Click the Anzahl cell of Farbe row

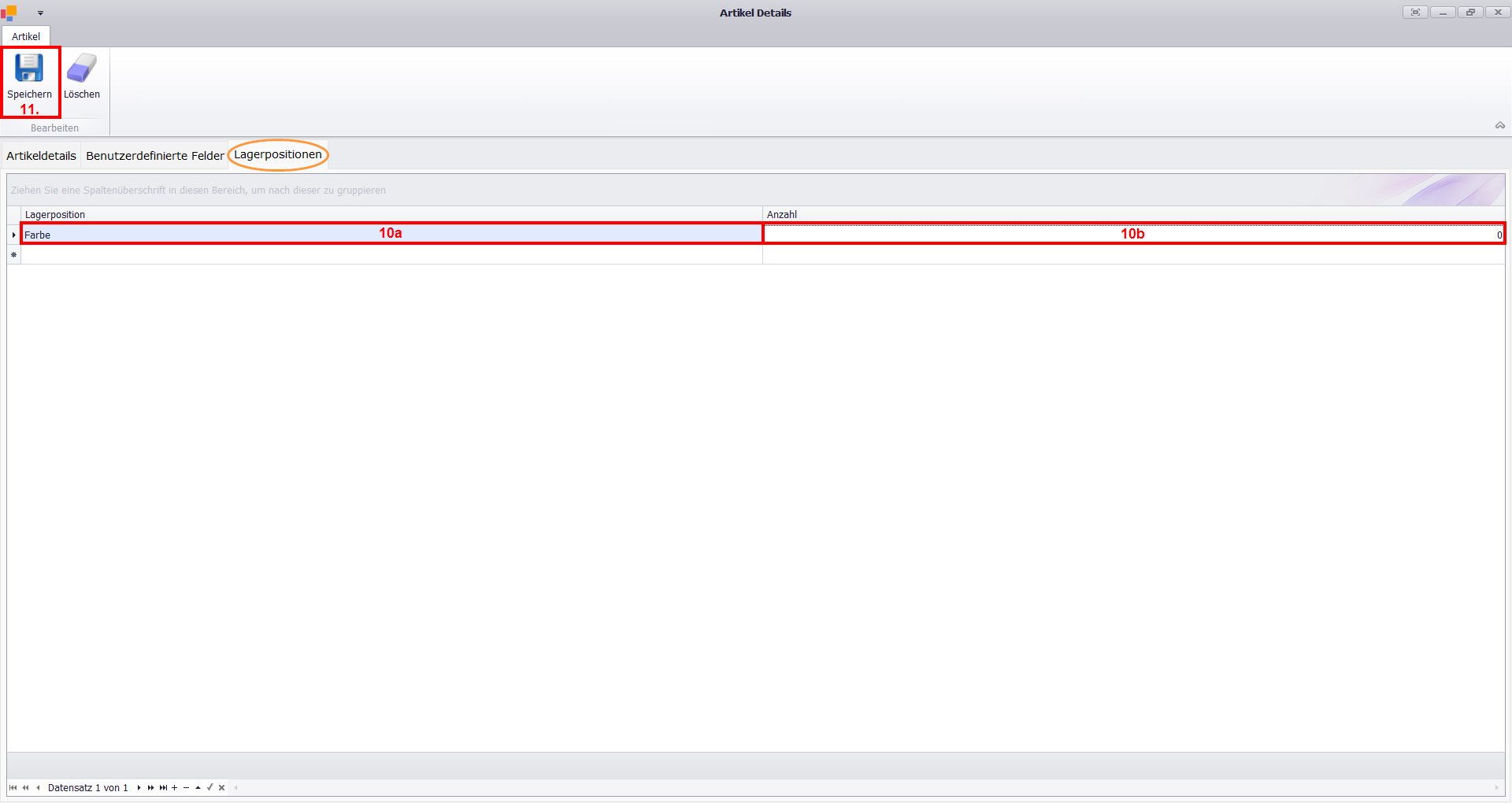1132,235
